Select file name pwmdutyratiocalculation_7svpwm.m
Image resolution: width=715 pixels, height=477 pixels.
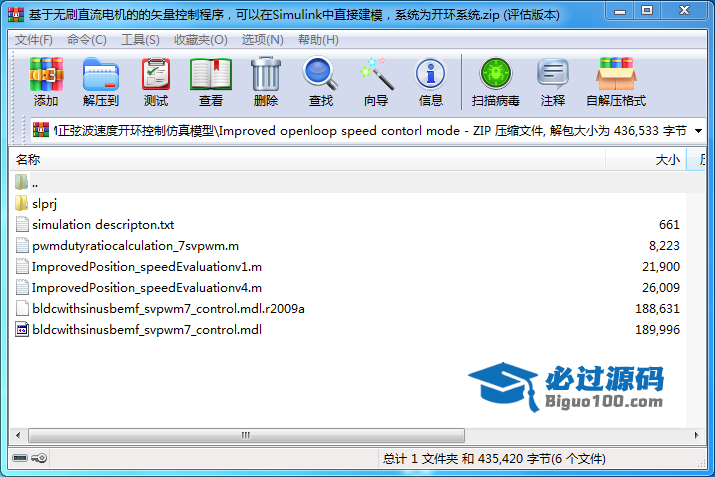(x=135, y=246)
